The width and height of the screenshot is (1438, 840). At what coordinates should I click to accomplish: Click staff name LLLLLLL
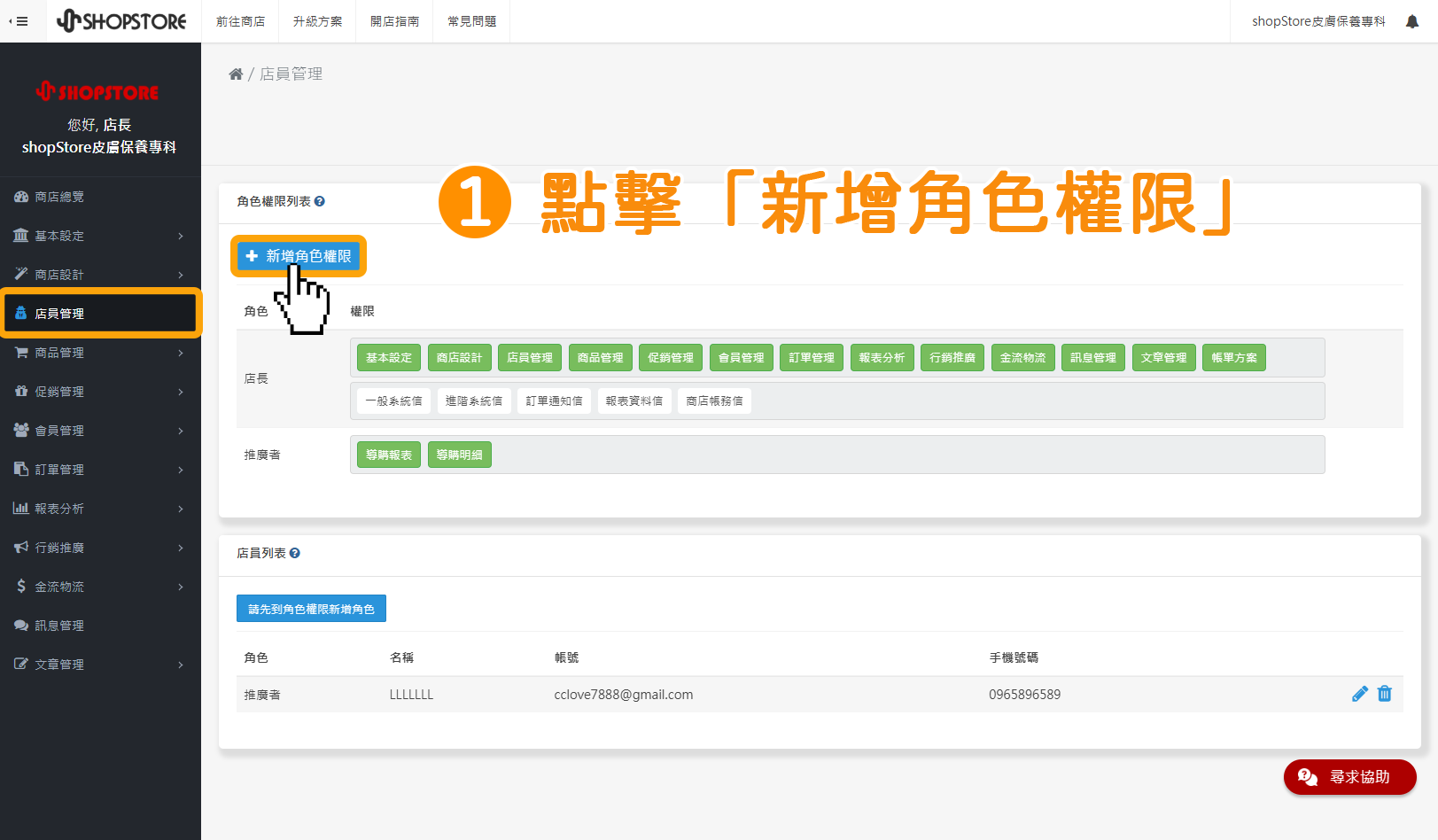411,695
